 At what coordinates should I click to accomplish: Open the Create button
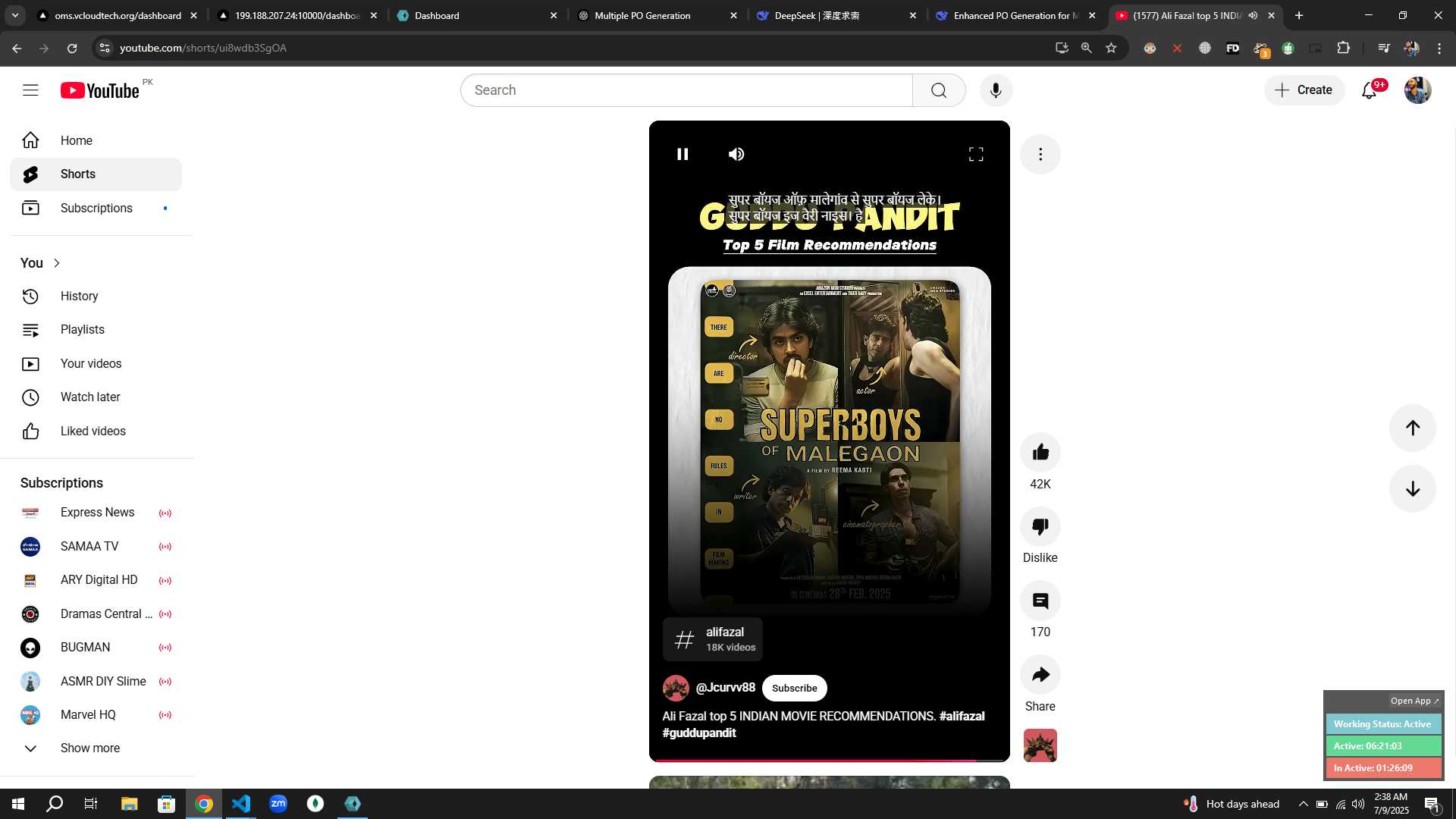tap(1304, 90)
